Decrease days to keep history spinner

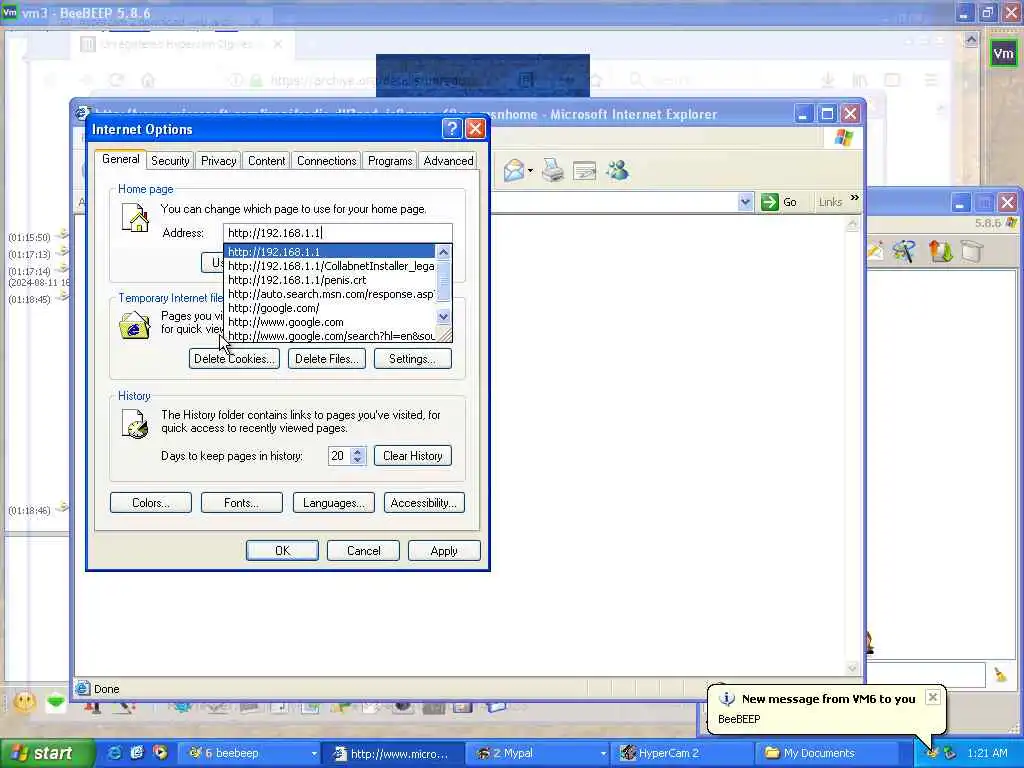pyautogui.click(x=357, y=460)
